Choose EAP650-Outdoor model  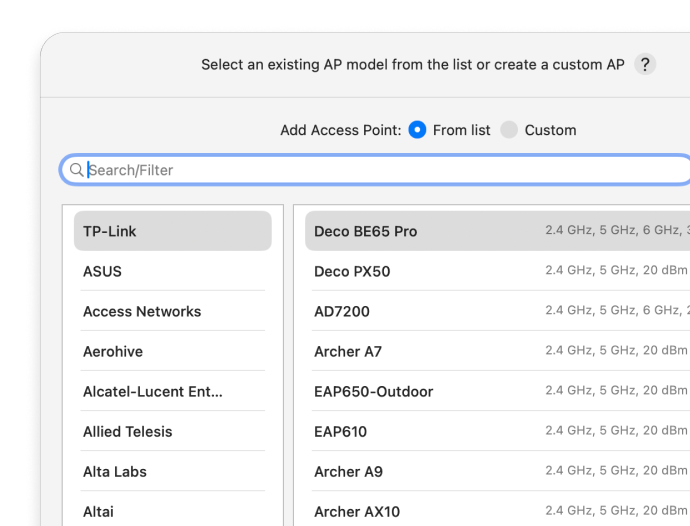pyautogui.click(x=497, y=391)
